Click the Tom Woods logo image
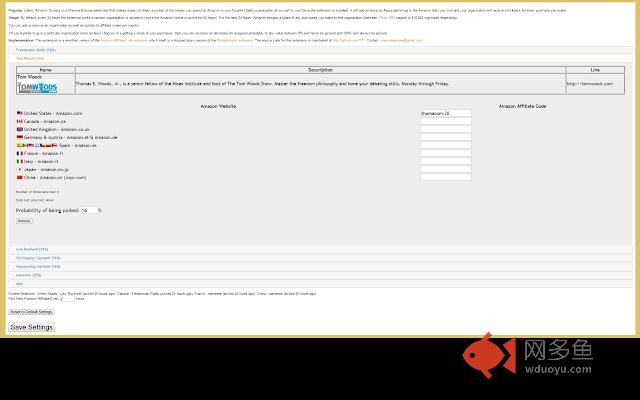Screen dimensions: 640x400 pos(37,87)
